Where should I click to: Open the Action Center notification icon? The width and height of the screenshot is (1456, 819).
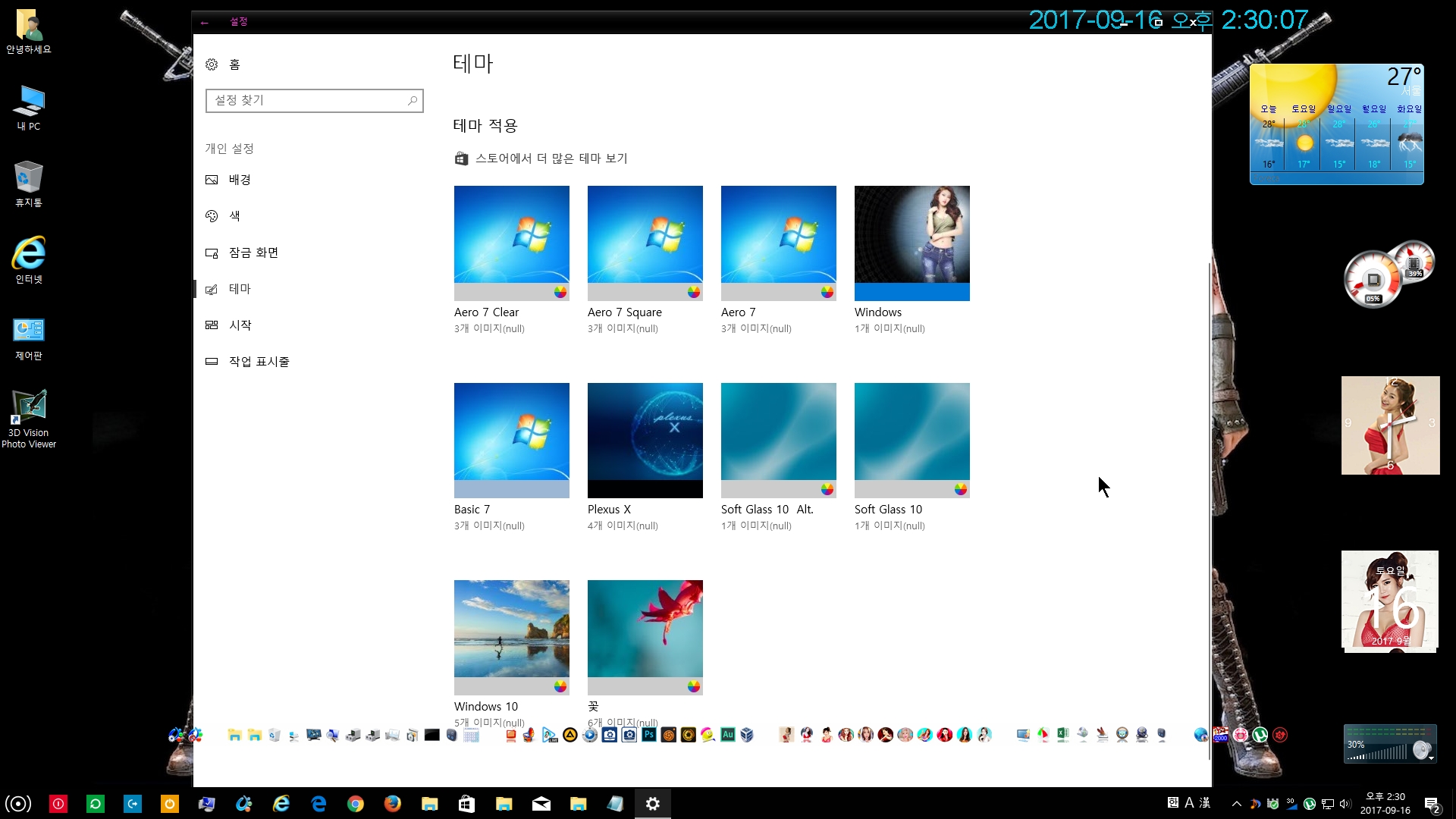point(1432,804)
